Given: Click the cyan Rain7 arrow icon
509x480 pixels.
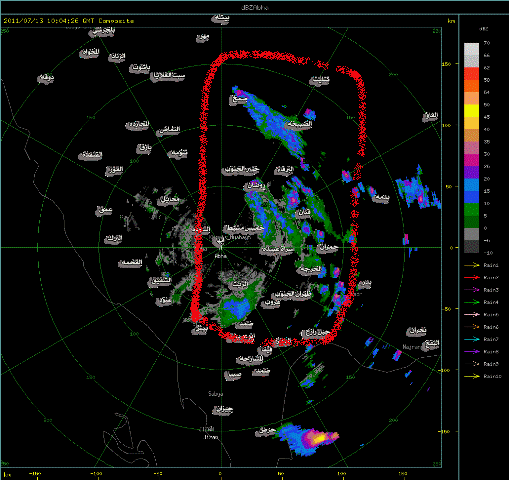Looking at the screenshot, I should tap(472, 339).
